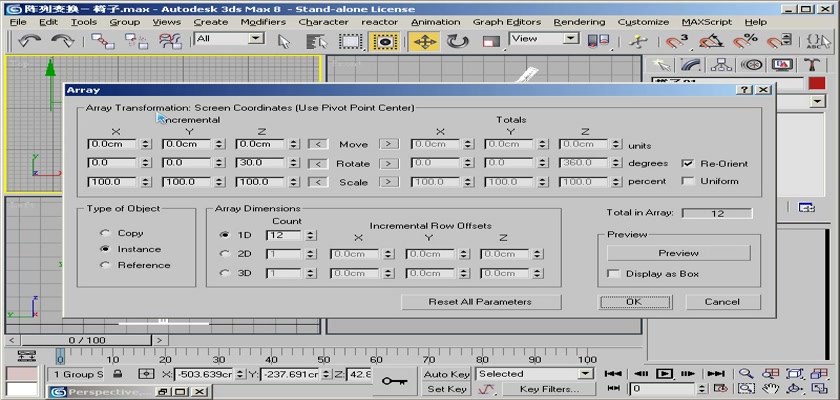The width and height of the screenshot is (840, 400).
Task: Pick the Select Object arrow tool
Action: (x=284, y=41)
